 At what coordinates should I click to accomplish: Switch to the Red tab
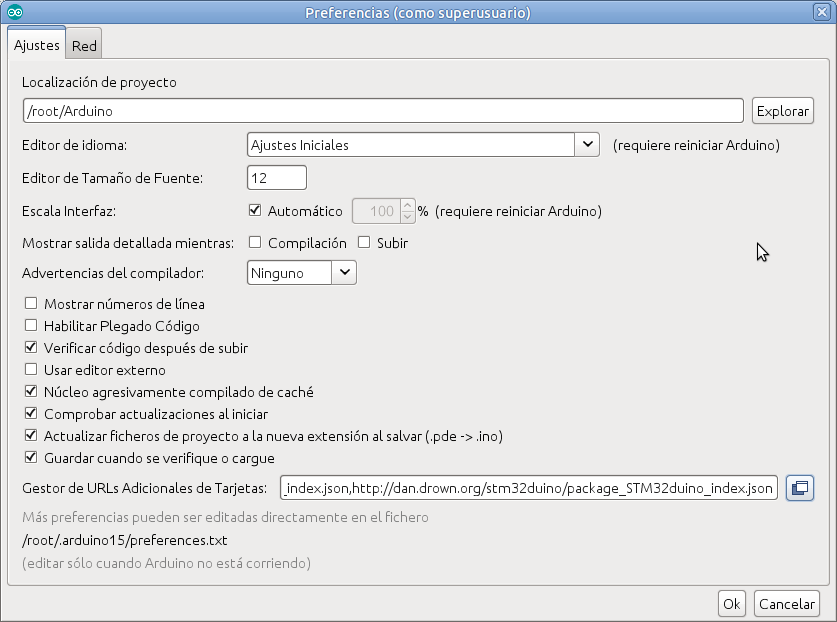(x=84, y=46)
